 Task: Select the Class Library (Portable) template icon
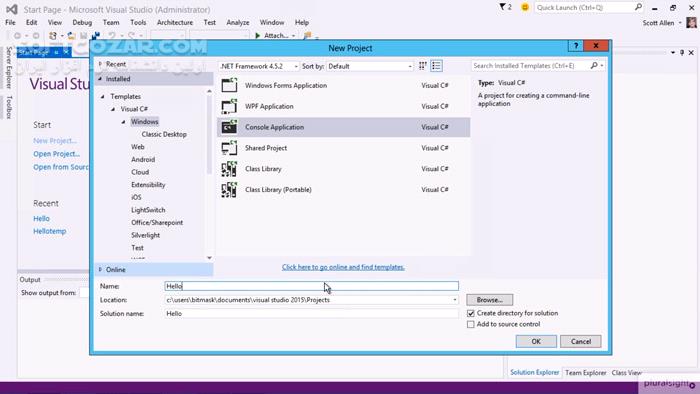pos(229,190)
